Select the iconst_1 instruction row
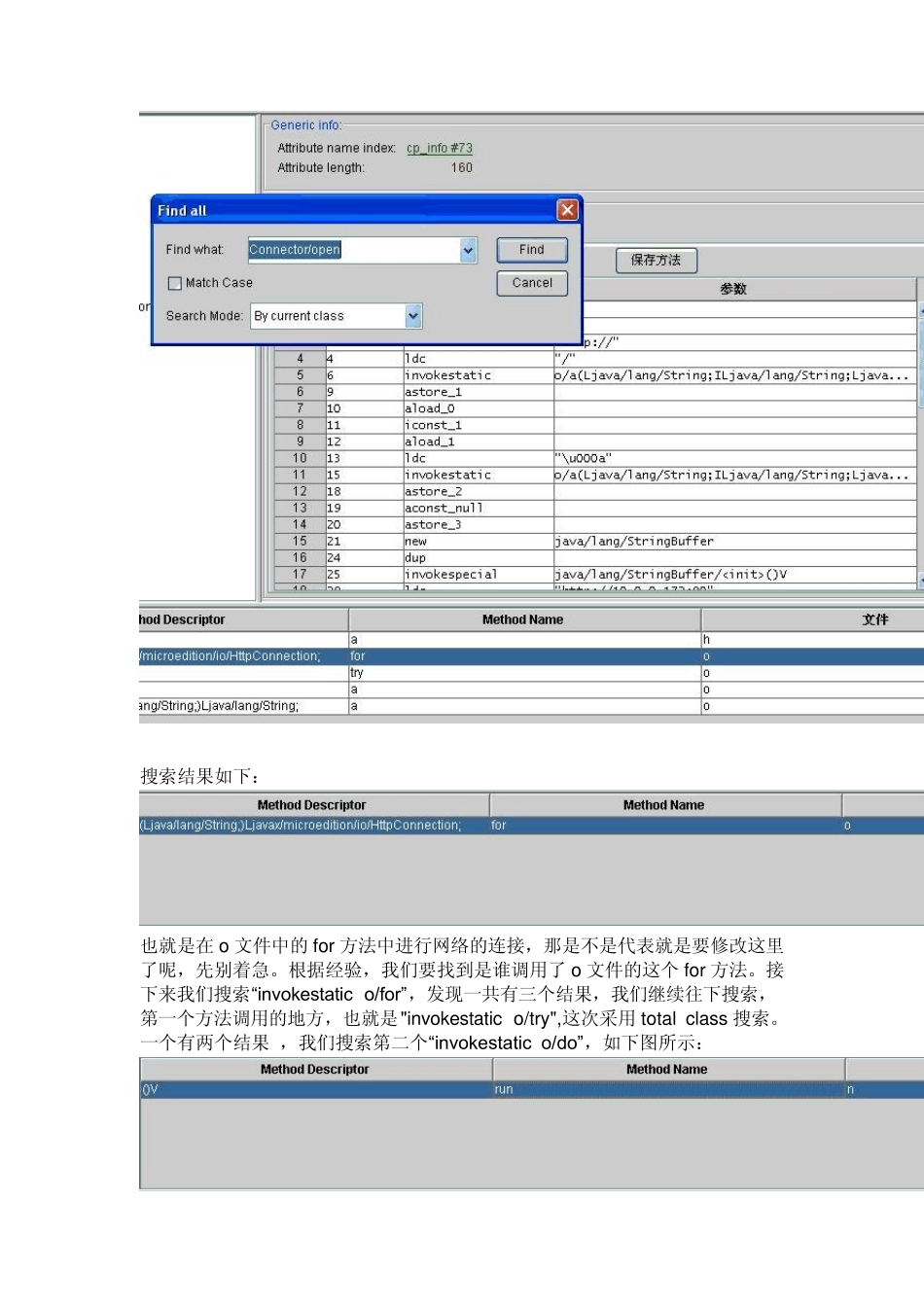The height and width of the screenshot is (1307, 924). pos(595,425)
